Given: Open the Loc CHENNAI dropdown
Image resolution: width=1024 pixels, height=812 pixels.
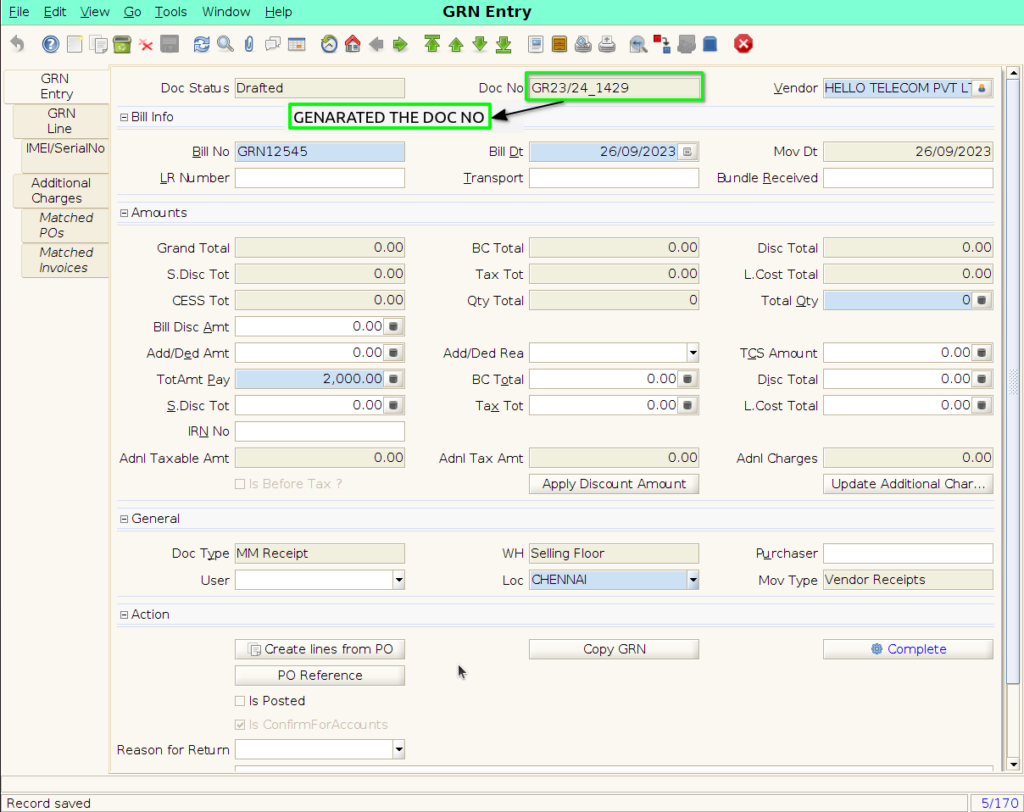Looking at the screenshot, I should tap(692, 579).
